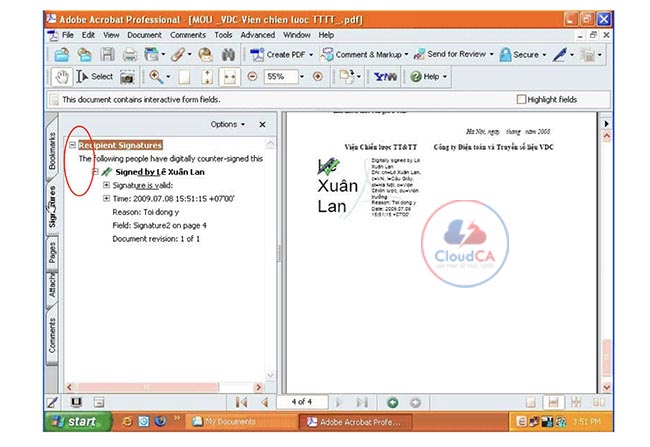Select the Hand tool
Viewport: 650px width, 447px height.
click(62, 77)
